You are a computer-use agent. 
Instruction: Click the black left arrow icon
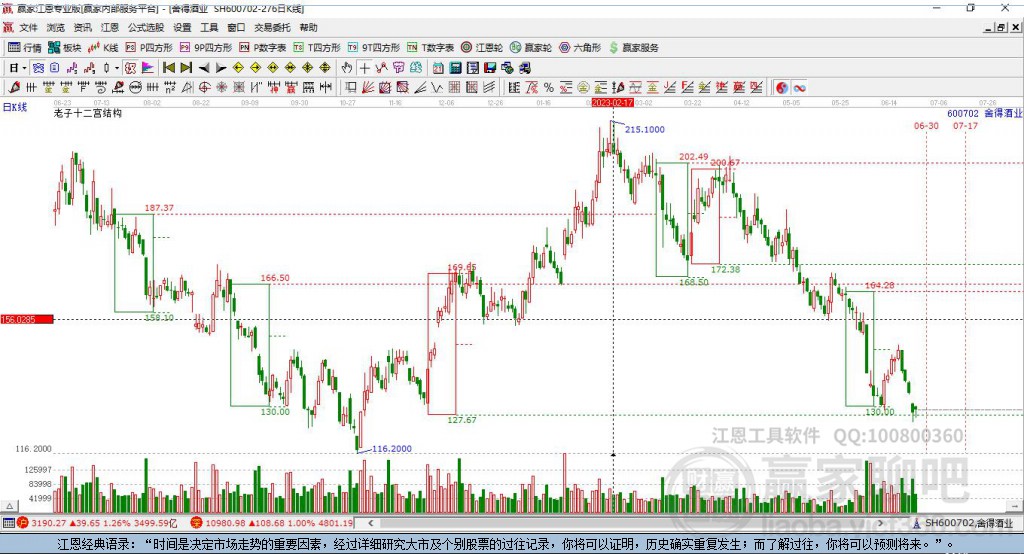(x=204, y=68)
